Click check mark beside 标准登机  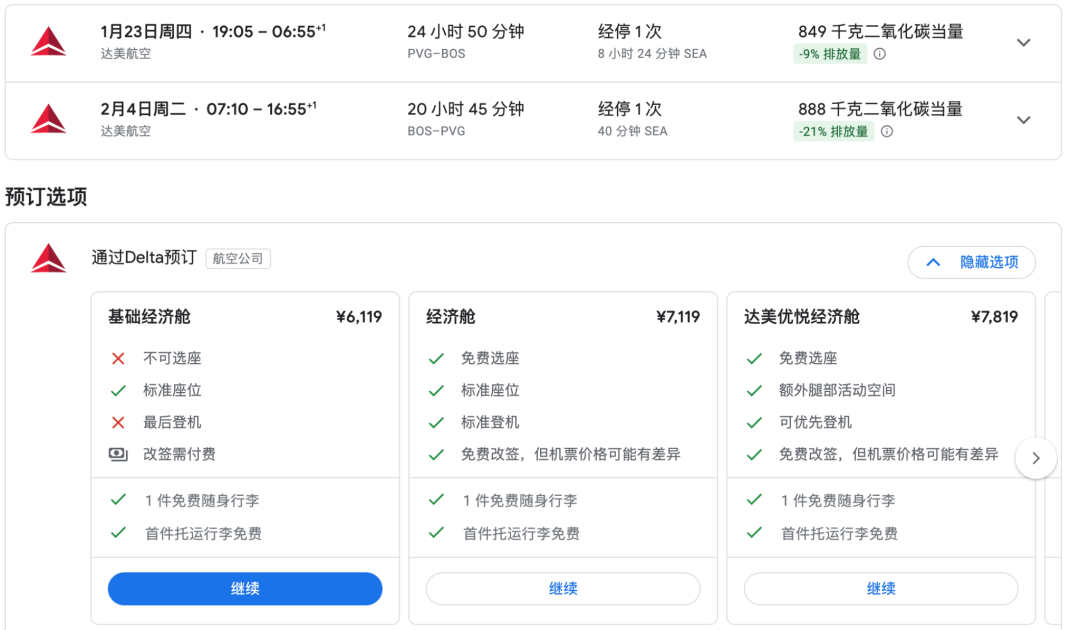(x=436, y=422)
